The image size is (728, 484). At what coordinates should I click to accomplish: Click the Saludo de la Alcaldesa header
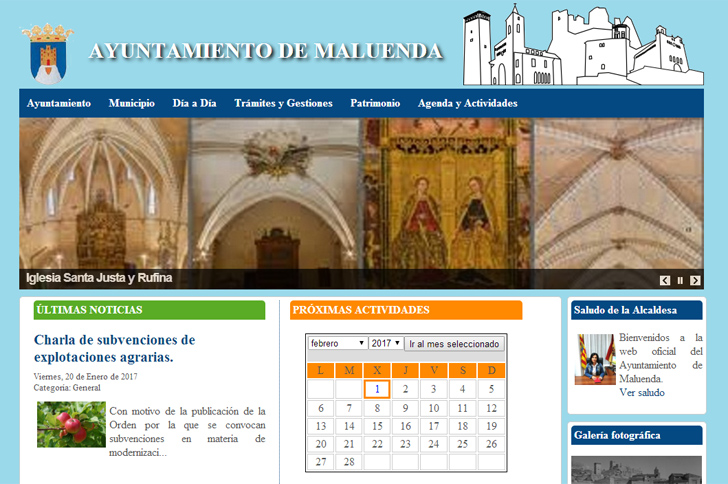637,310
